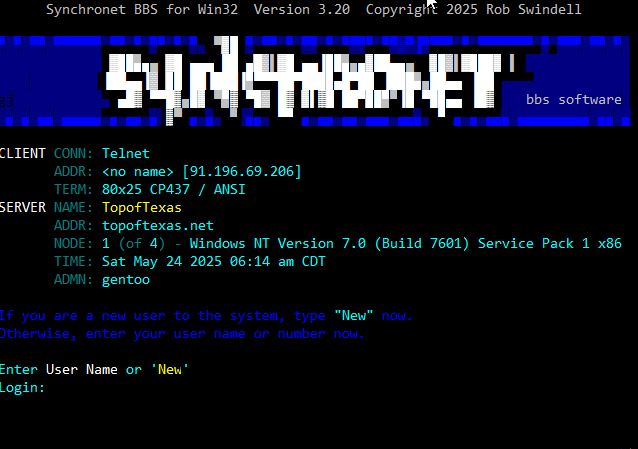Click the Windows NT Version 7.0 text
638x449 pixels.
[277, 243]
